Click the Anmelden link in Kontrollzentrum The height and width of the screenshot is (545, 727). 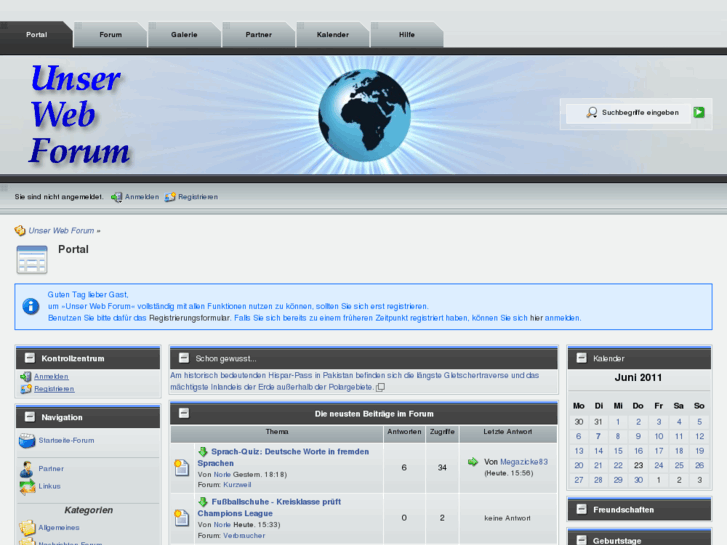(51, 377)
